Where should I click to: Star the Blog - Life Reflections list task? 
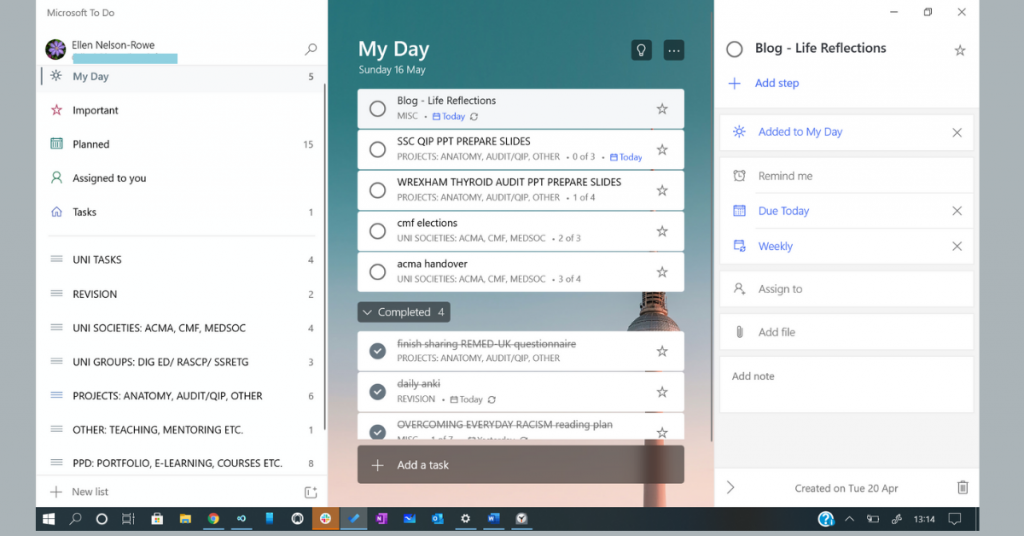[x=662, y=109]
